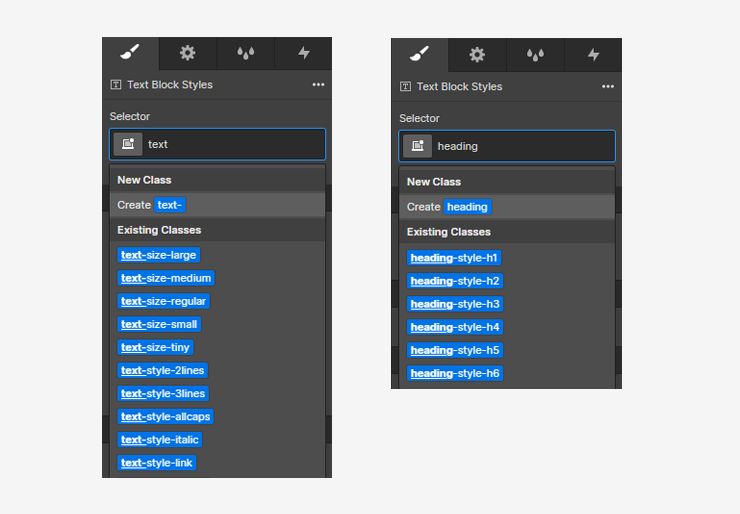740x514 pixels.
Task: Click the Text Block icon in left panel header
Action: pyautogui.click(x=116, y=84)
